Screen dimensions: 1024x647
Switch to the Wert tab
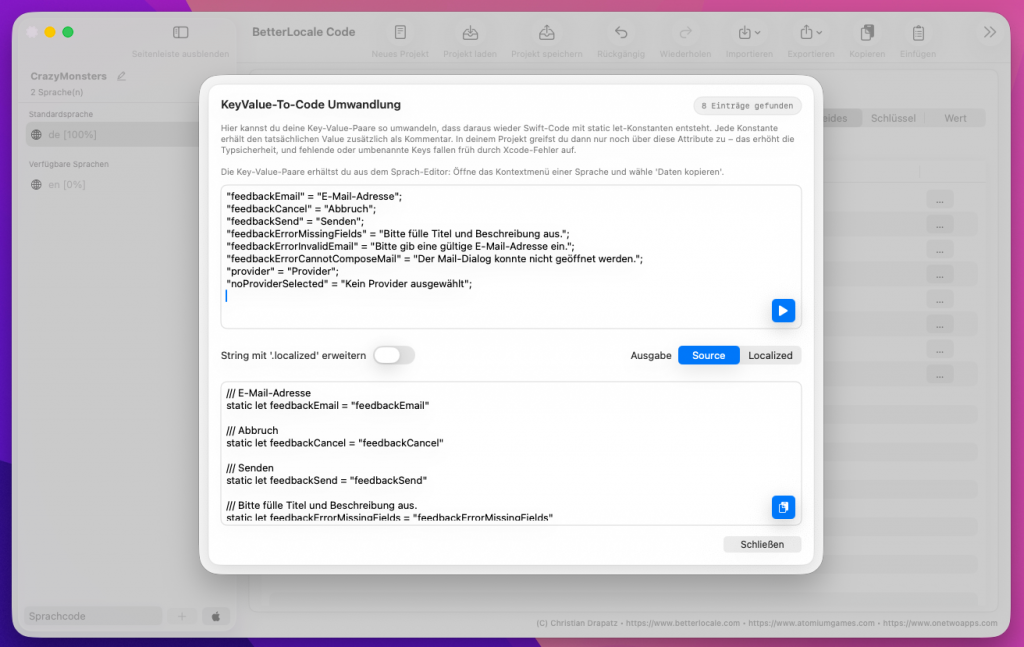tap(955, 118)
